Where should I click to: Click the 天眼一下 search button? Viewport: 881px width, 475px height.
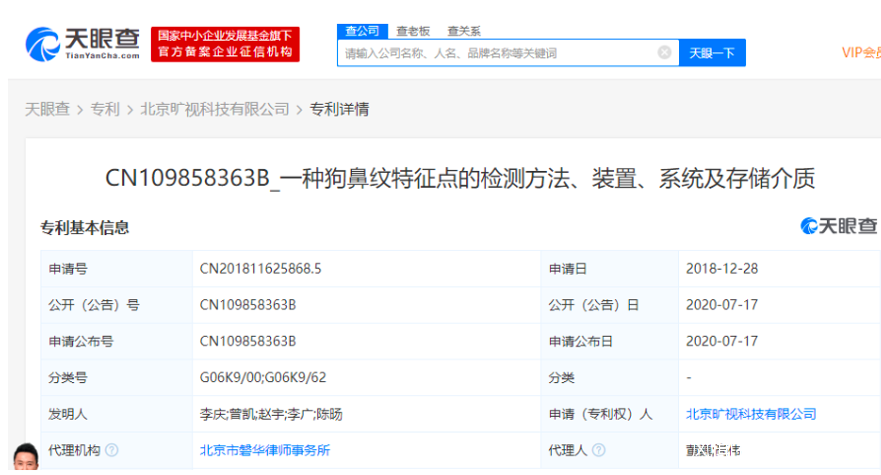point(712,53)
